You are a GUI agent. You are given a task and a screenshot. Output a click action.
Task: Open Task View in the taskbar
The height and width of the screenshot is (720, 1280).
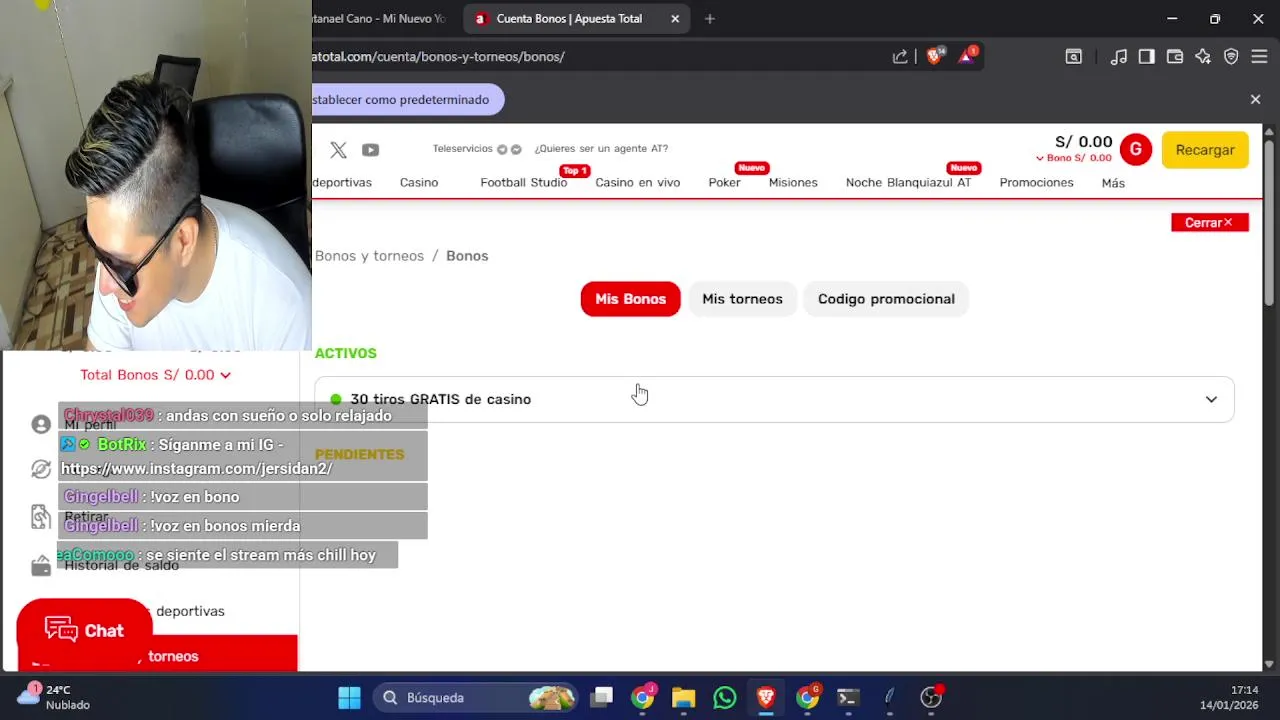601,697
